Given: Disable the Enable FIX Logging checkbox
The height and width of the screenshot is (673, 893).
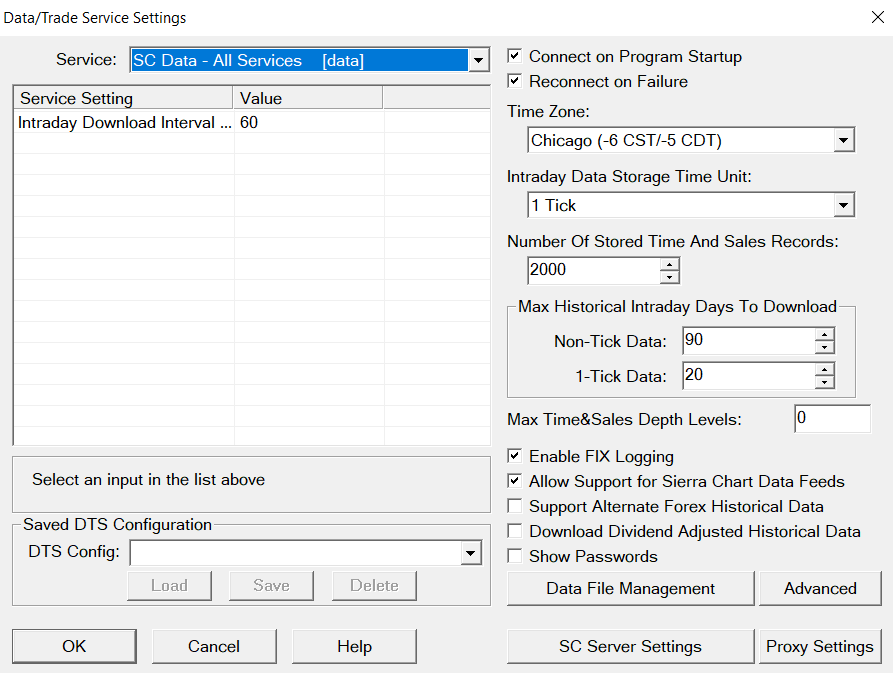Looking at the screenshot, I should [x=514, y=456].
